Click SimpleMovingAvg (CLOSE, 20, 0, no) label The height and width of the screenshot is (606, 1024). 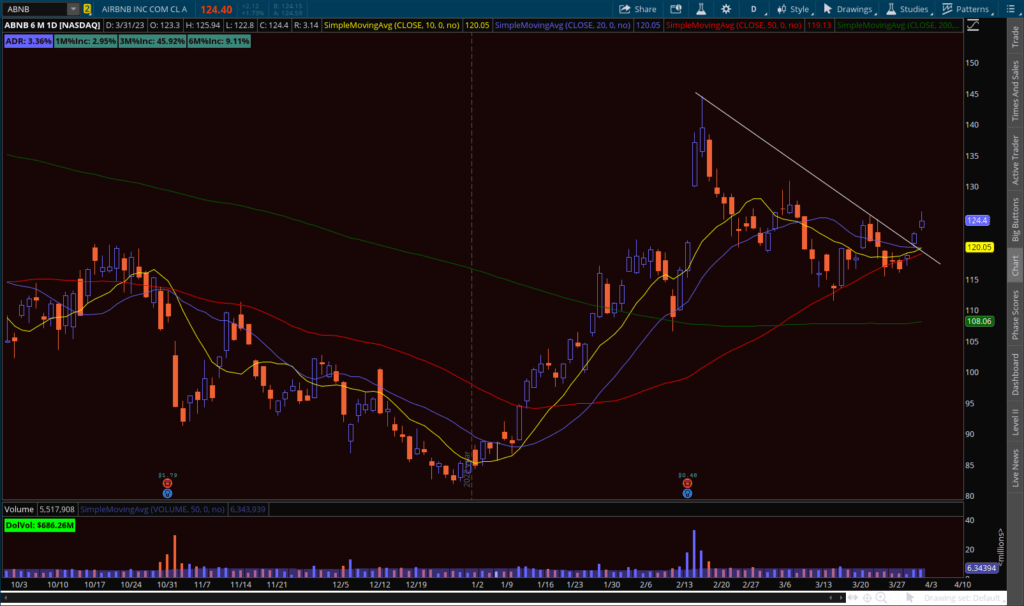click(563, 25)
